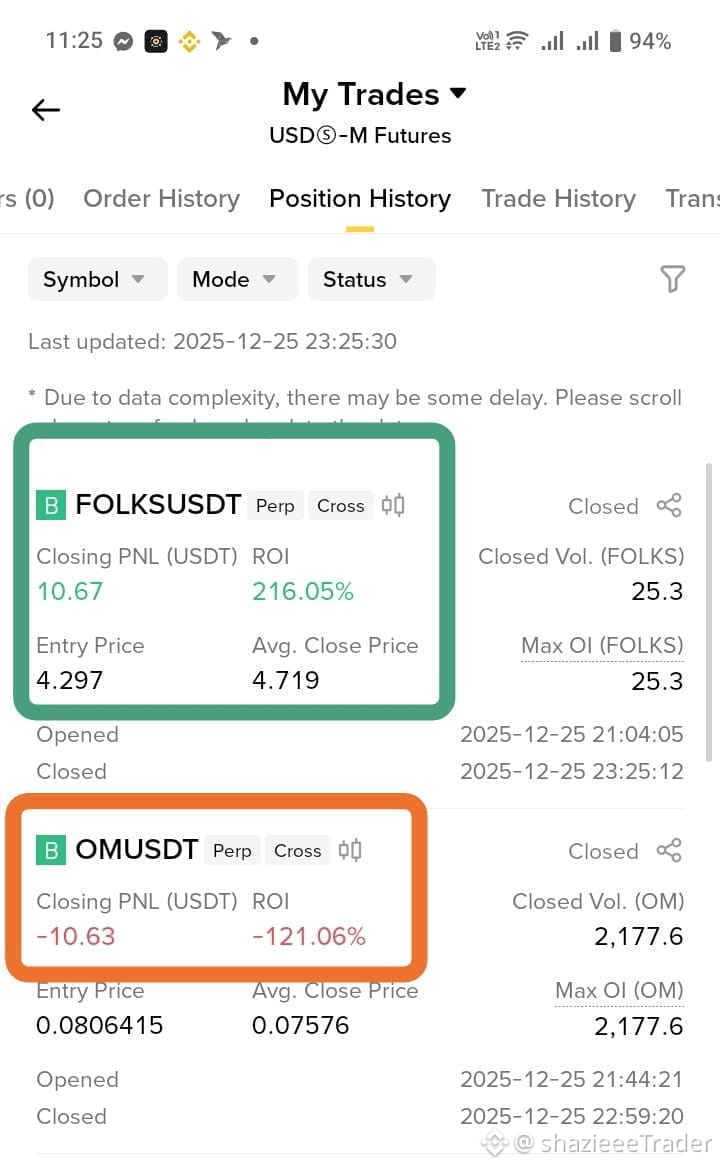Image resolution: width=720 pixels, height=1168 pixels.
Task: Switch to the Order History tab
Action: (x=162, y=199)
